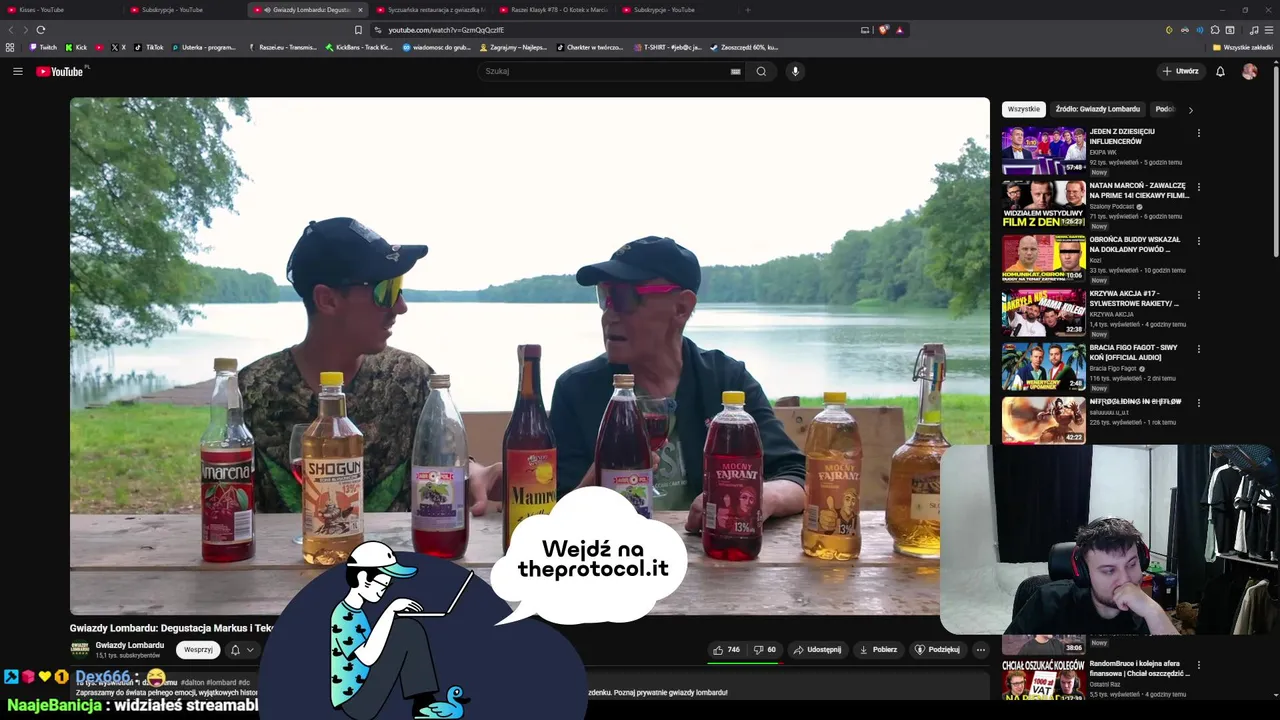Open the T-SHIRT bookmark
Viewport: 1280px width, 720px height.
point(667,47)
